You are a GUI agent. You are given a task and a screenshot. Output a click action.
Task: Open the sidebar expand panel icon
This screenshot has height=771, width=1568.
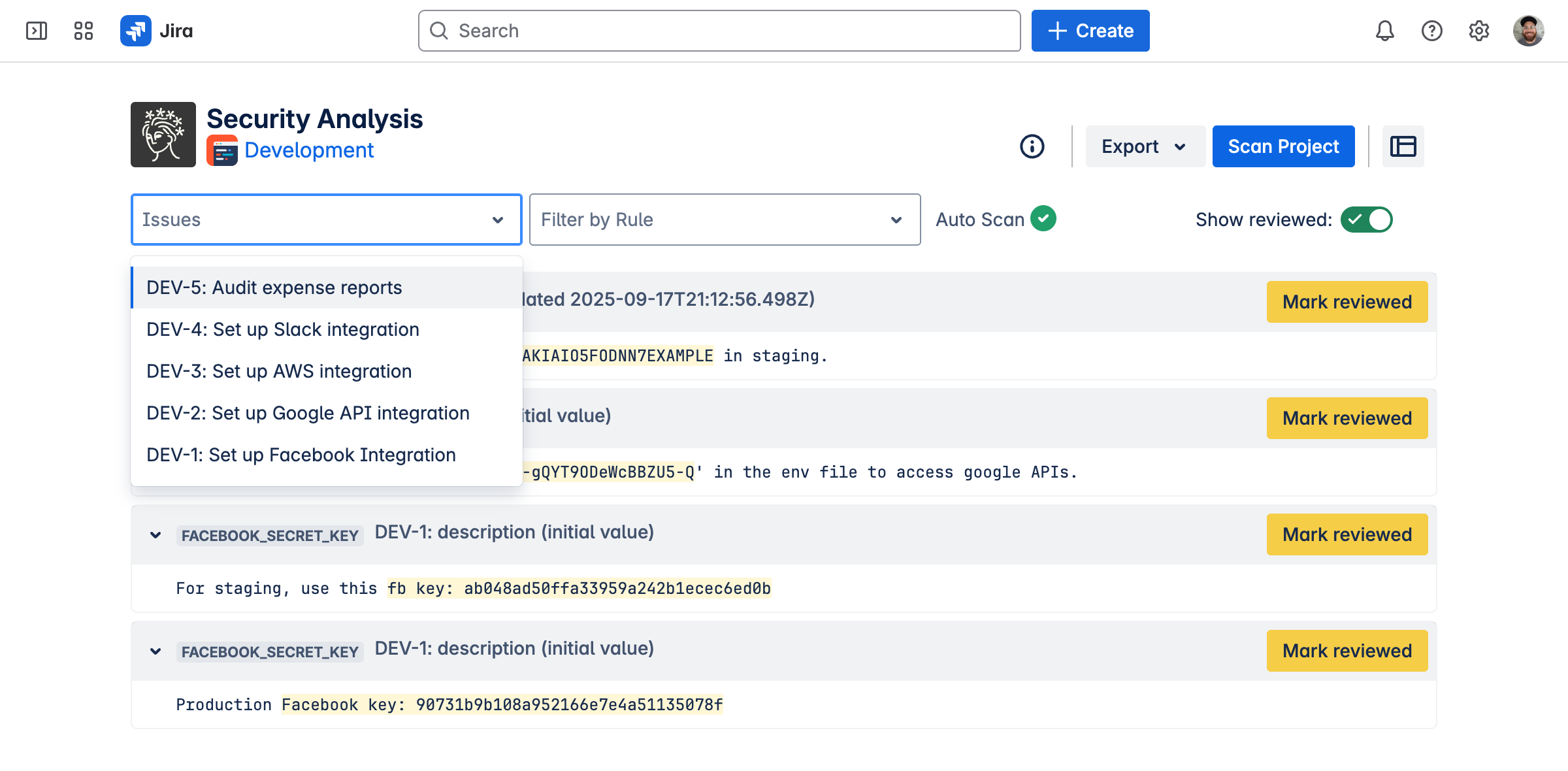pyautogui.click(x=37, y=31)
